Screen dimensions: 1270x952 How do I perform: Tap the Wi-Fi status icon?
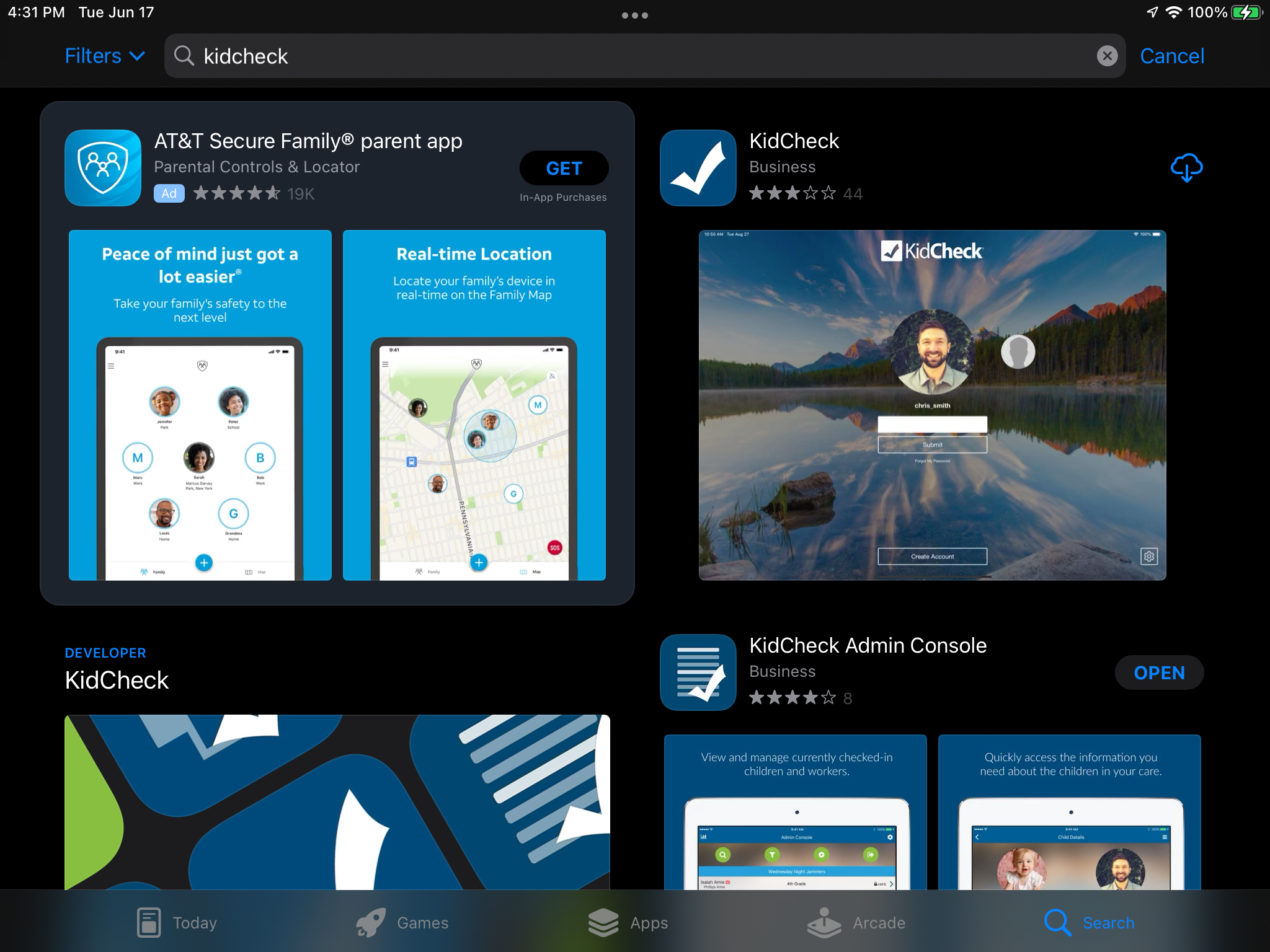tap(1173, 12)
